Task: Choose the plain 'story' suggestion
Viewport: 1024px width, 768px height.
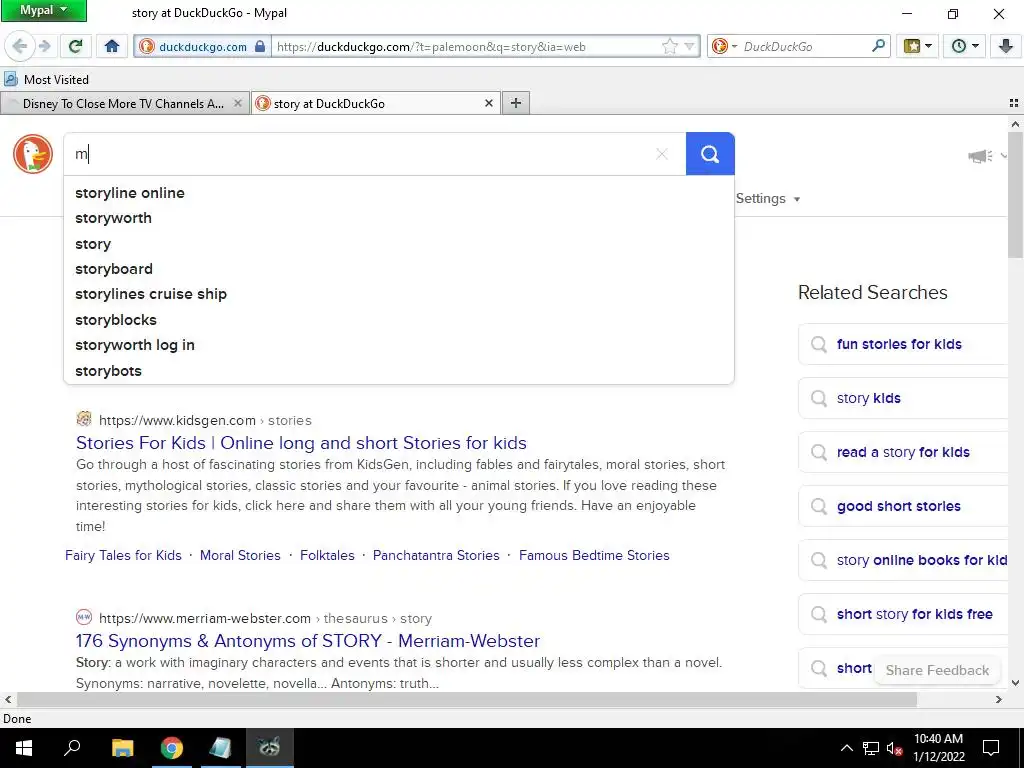Action: (x=398, y=244)
